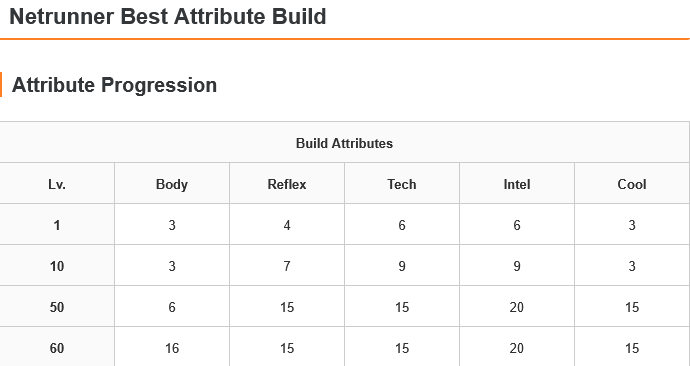Click the Lv. column header
The image size is (690, 366).
(57, 184)
